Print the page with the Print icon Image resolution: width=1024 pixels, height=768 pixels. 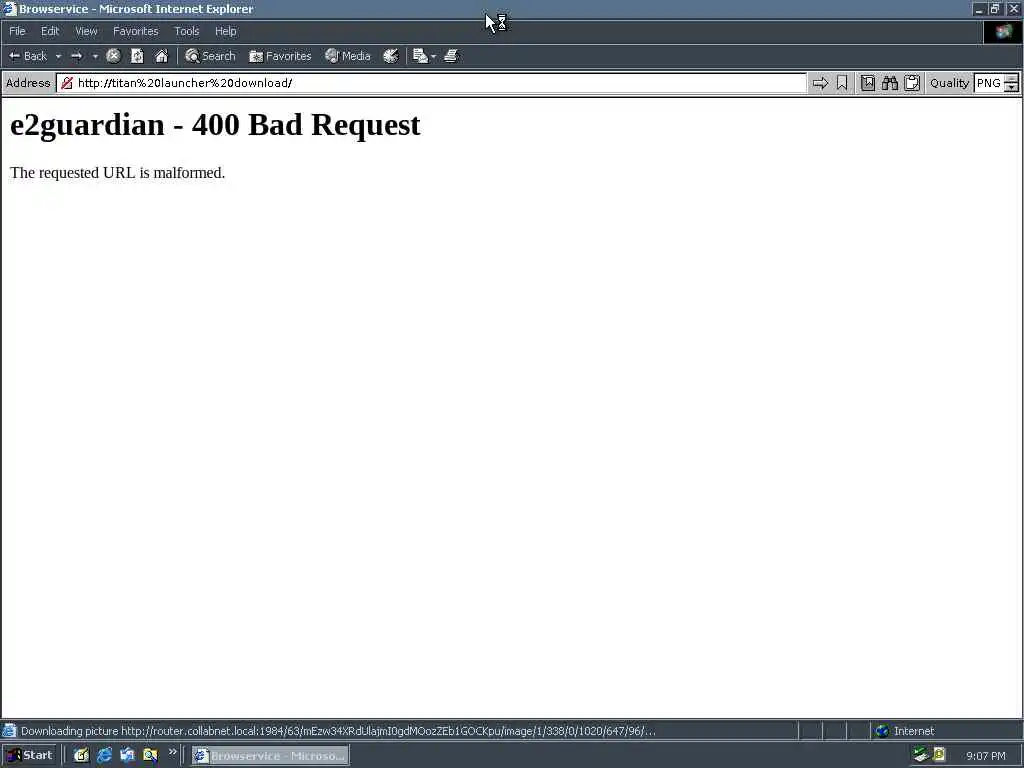click(x=451, y=56)
